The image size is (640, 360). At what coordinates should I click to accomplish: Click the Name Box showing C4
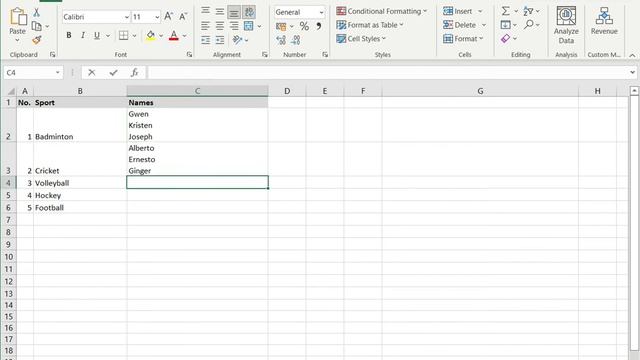coord(33,73)
